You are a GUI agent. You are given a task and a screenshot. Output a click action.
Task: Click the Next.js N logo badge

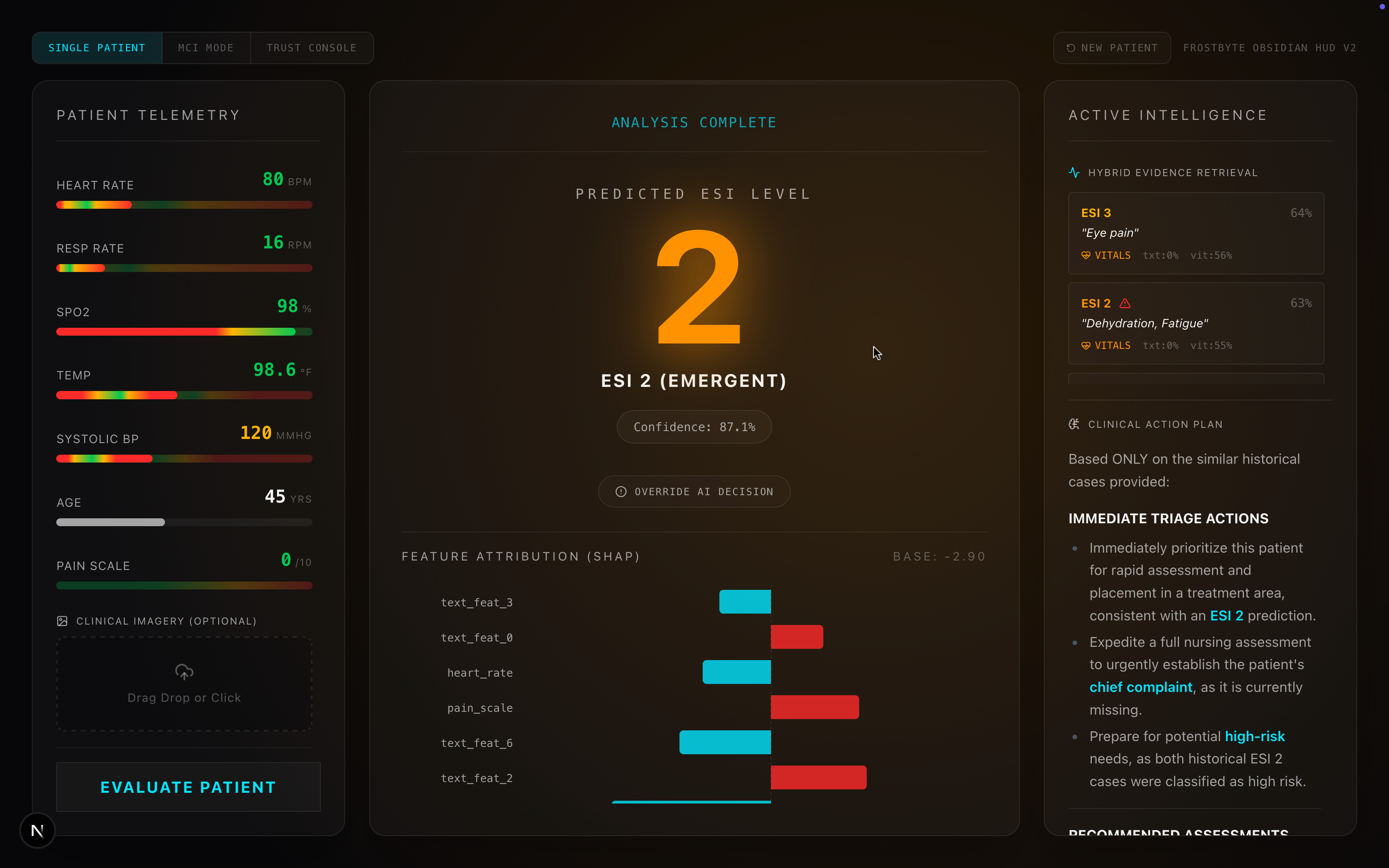(x=37, y=830)
